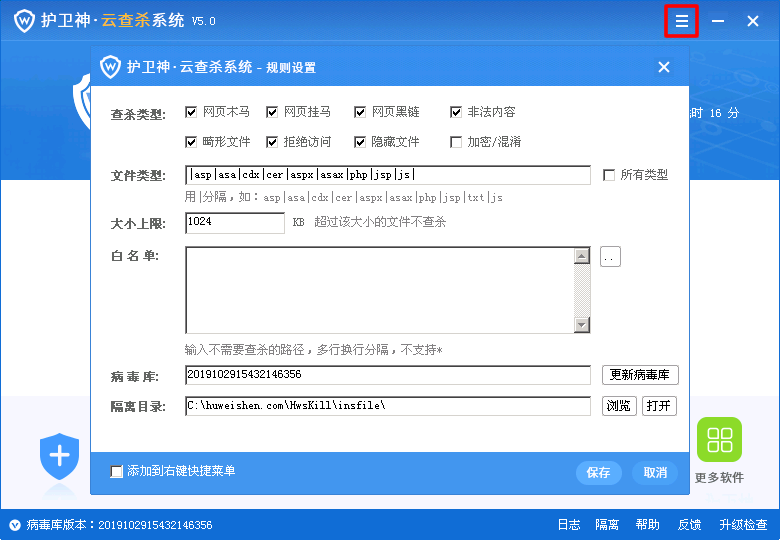The height and width of the screenshot is (540, 780).
Task: Disable the 拒绝访问 scan type
Action: tap(272, 142)
